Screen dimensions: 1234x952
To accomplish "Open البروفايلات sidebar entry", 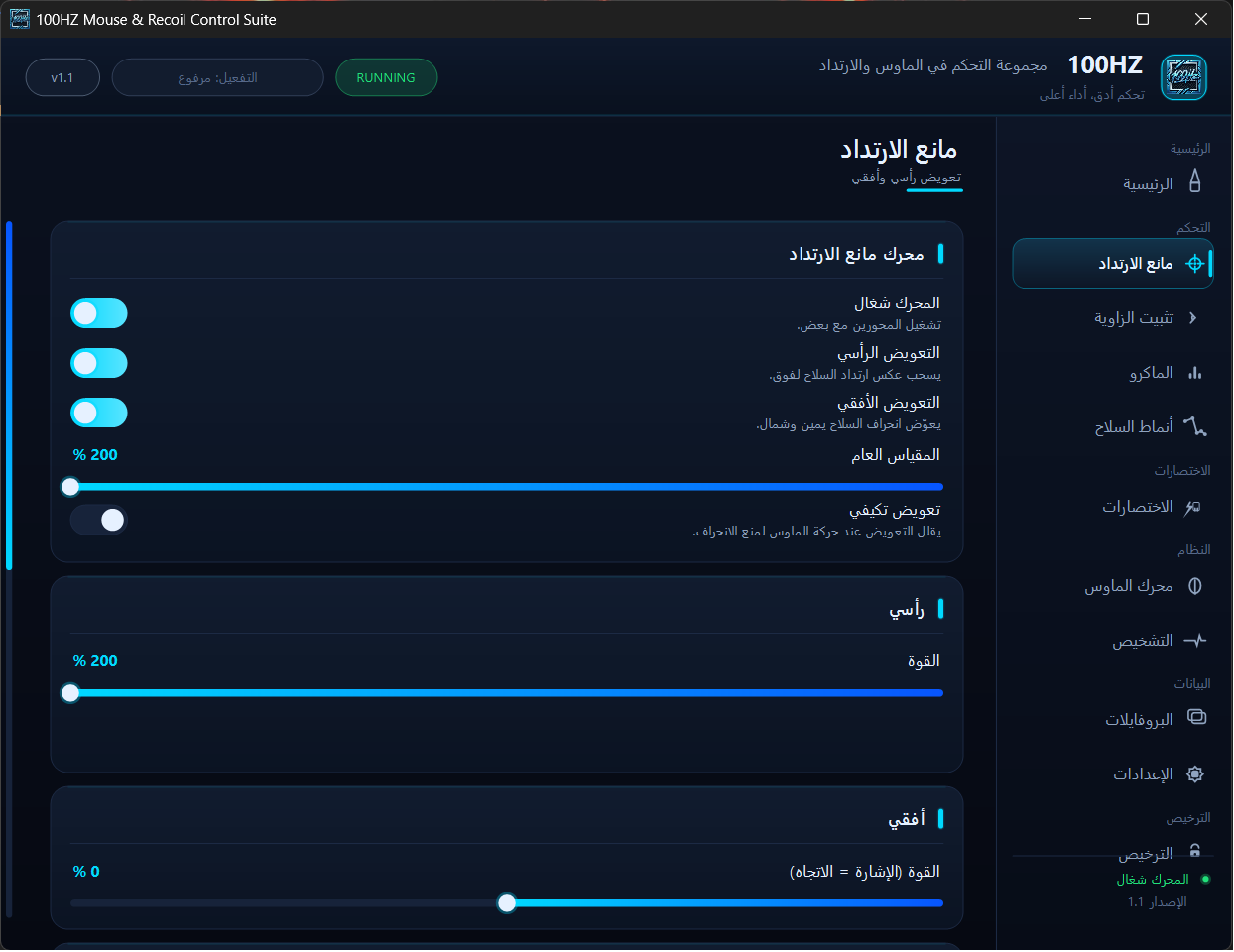I will point(1113,720).
